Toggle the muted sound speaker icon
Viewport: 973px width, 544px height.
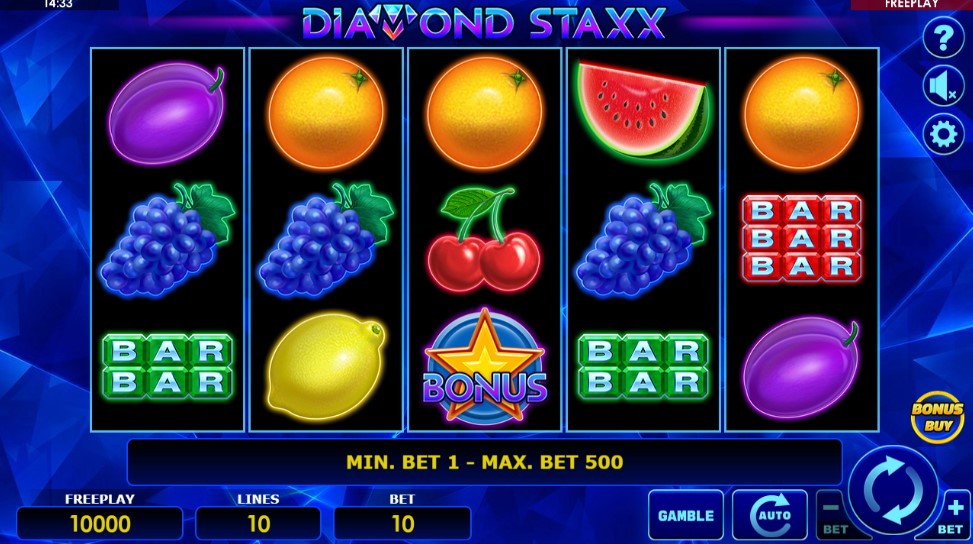pyautogui.click(x=943, y=86)
